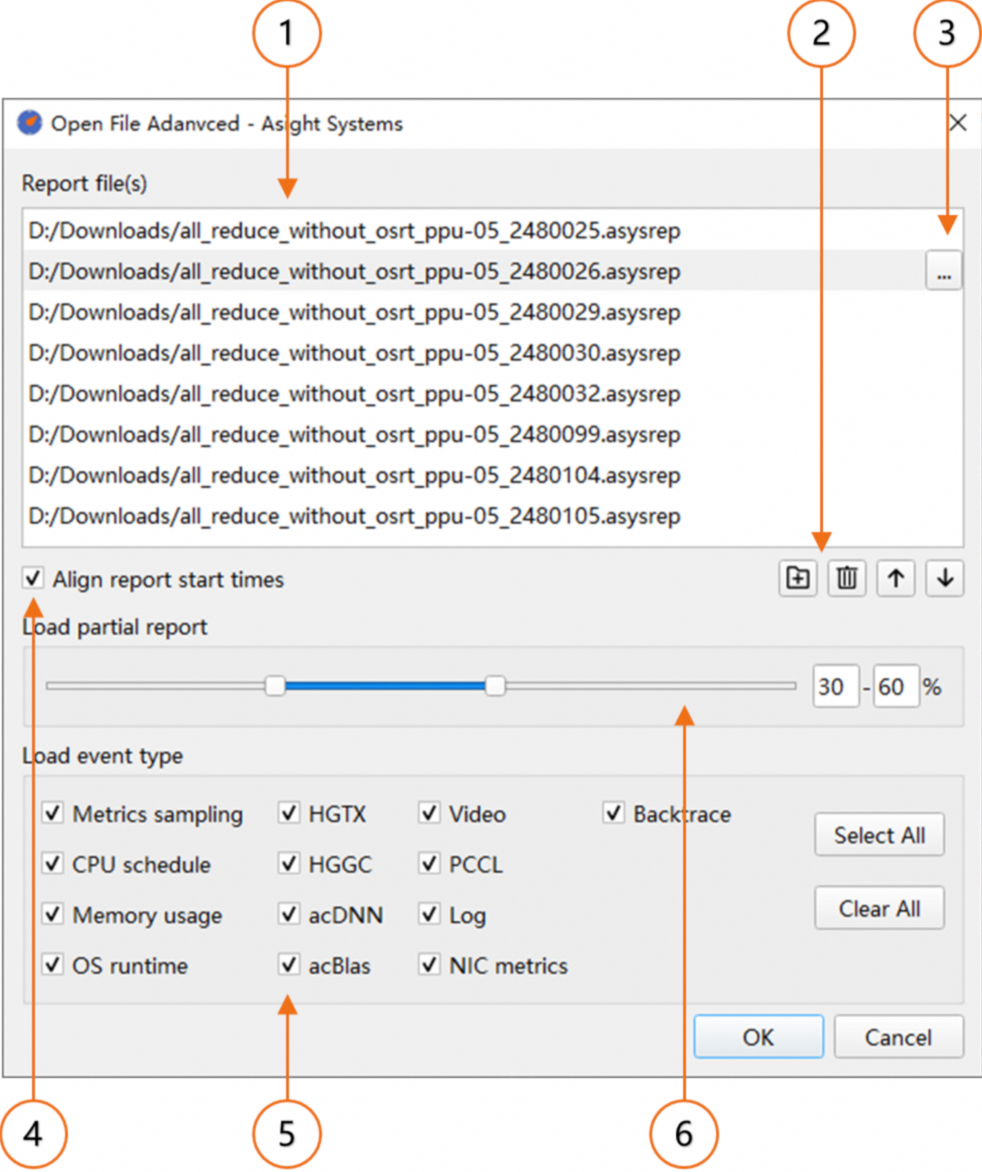Toggle the PCCL checkbox
982x1172 pixels.
pyautogui.click(x=429, y=863)
